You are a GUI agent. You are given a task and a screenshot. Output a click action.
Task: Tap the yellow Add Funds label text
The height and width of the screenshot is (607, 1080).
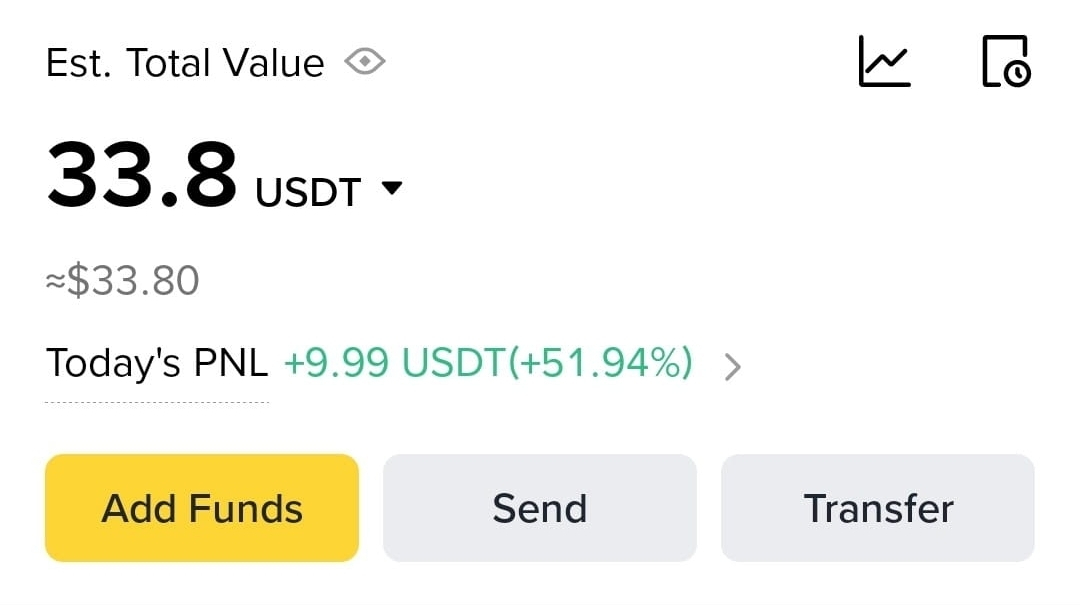(x=202, y=508)
